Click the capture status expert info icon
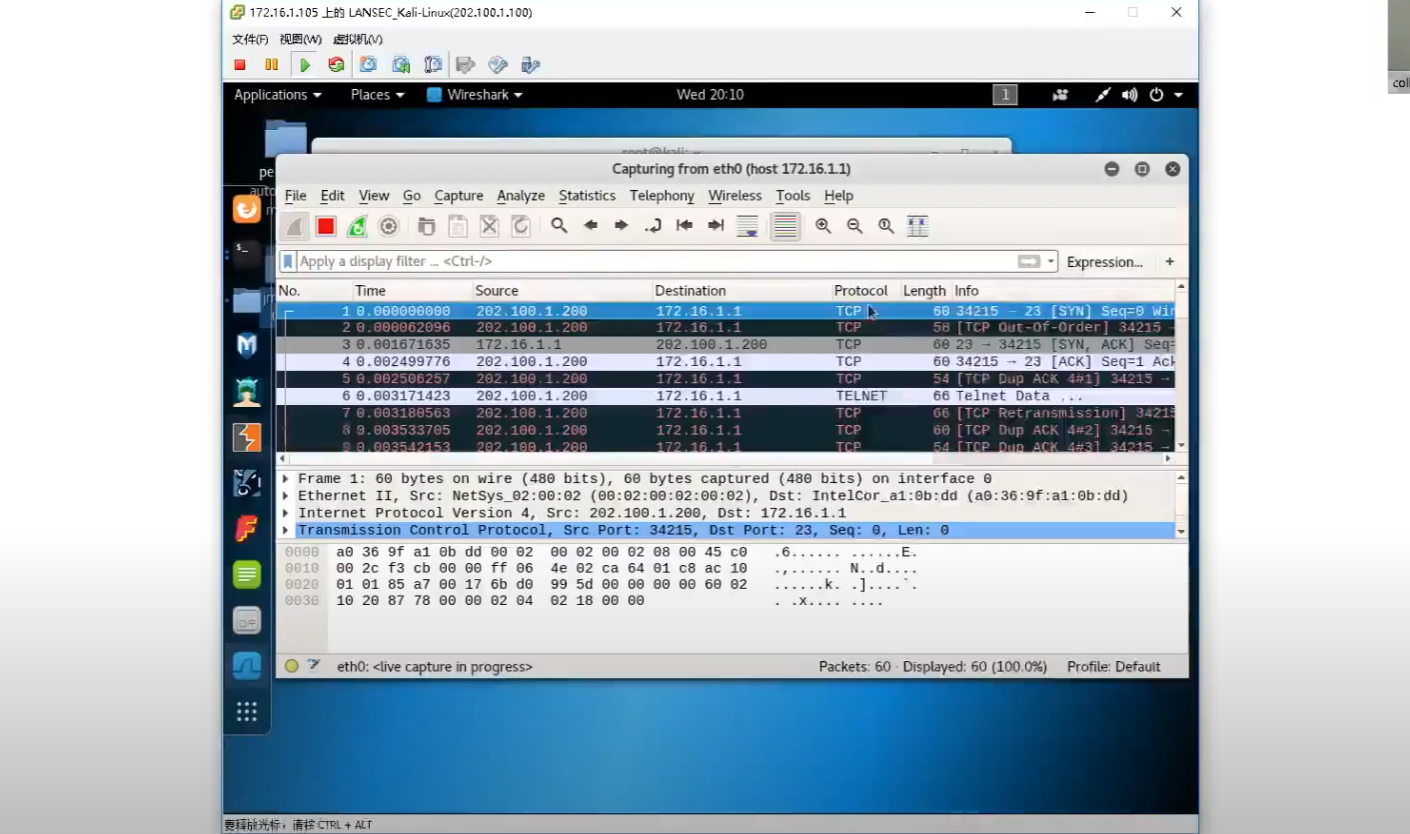1410x834 pixels. coord(292,666)
